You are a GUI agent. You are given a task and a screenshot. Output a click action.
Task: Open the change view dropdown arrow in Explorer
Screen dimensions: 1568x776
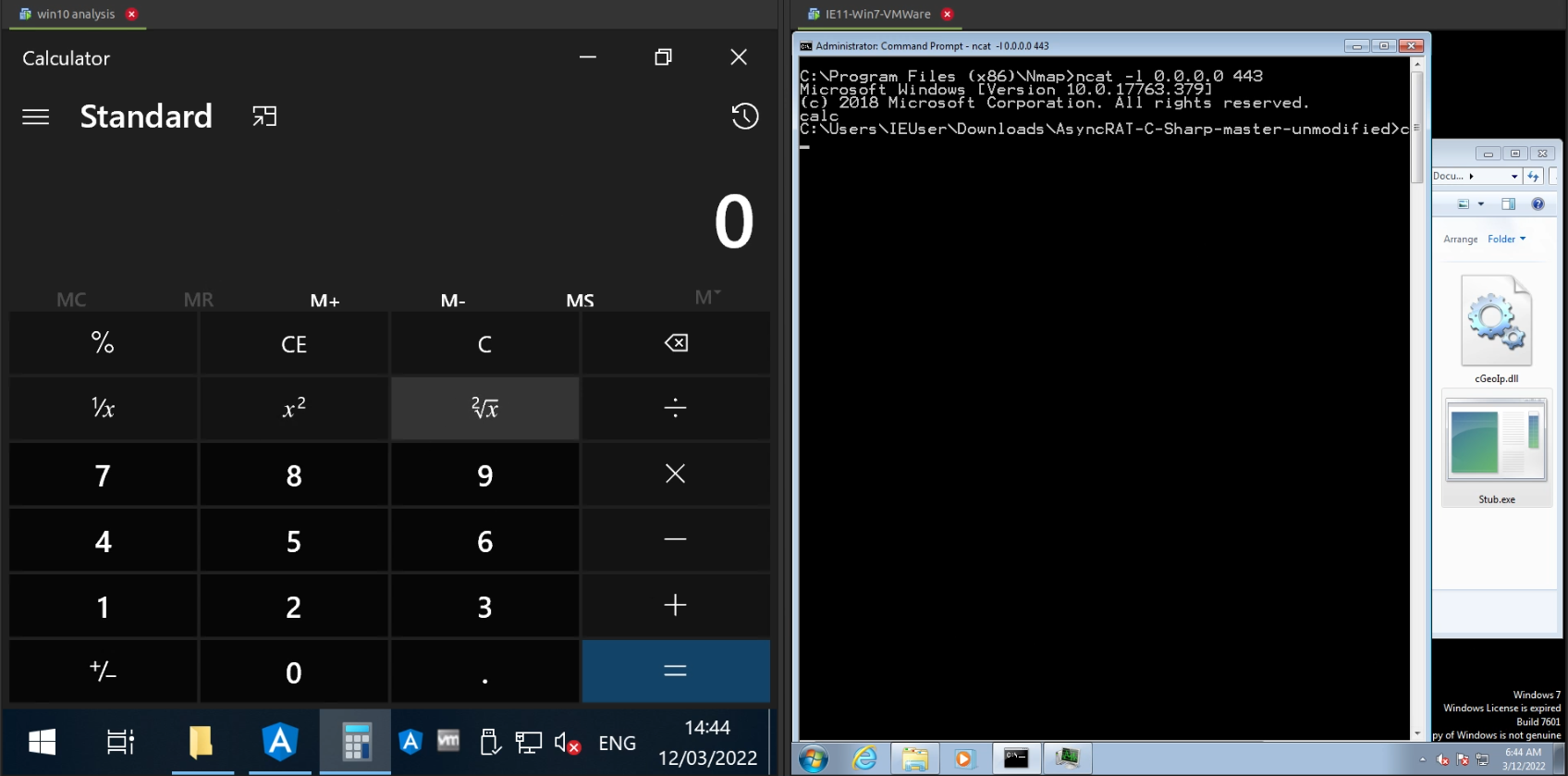(1481, 204)
